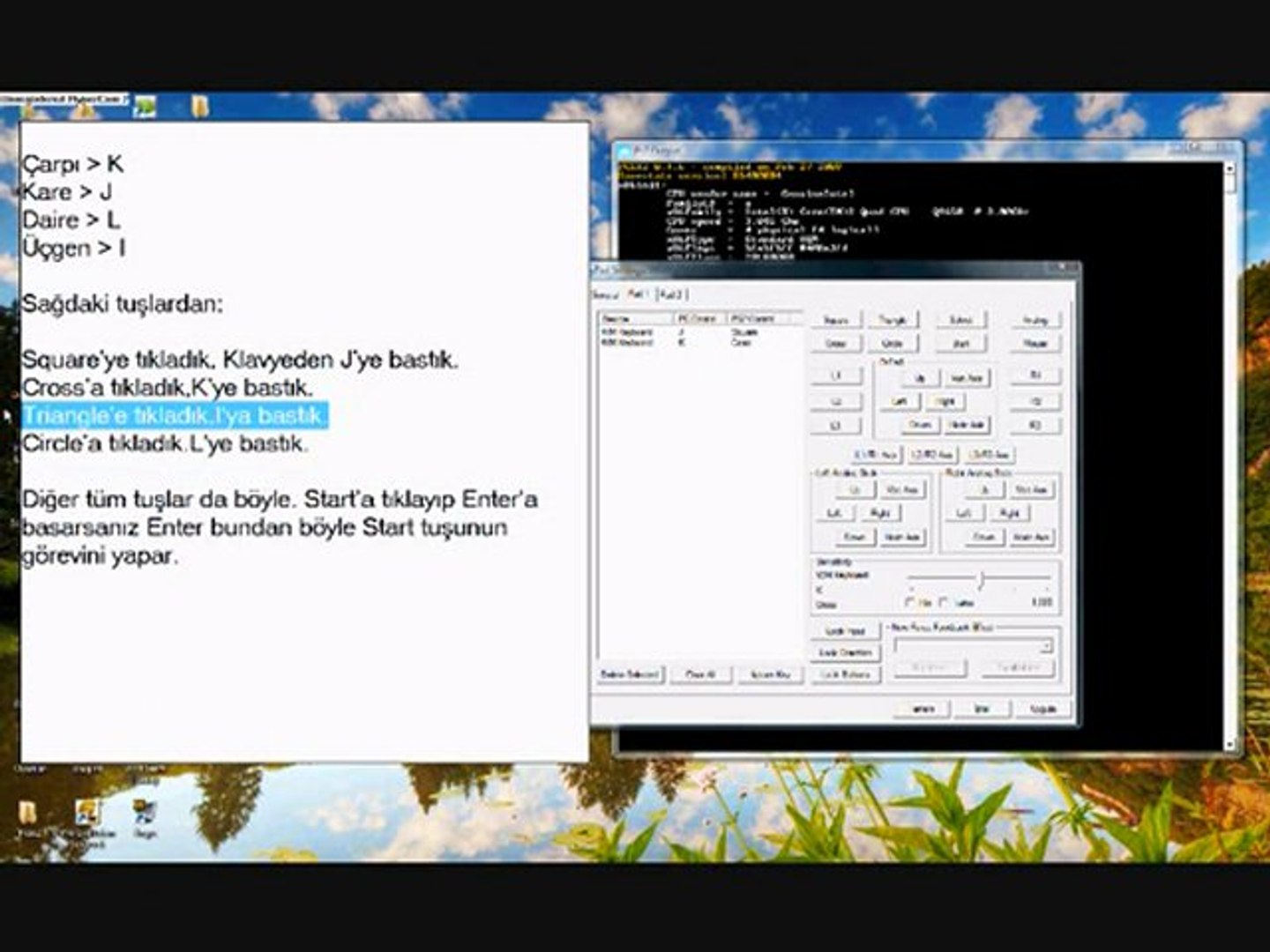Click the Mouse binding button
1270x952 pixels.
(x=1035, y=343)
